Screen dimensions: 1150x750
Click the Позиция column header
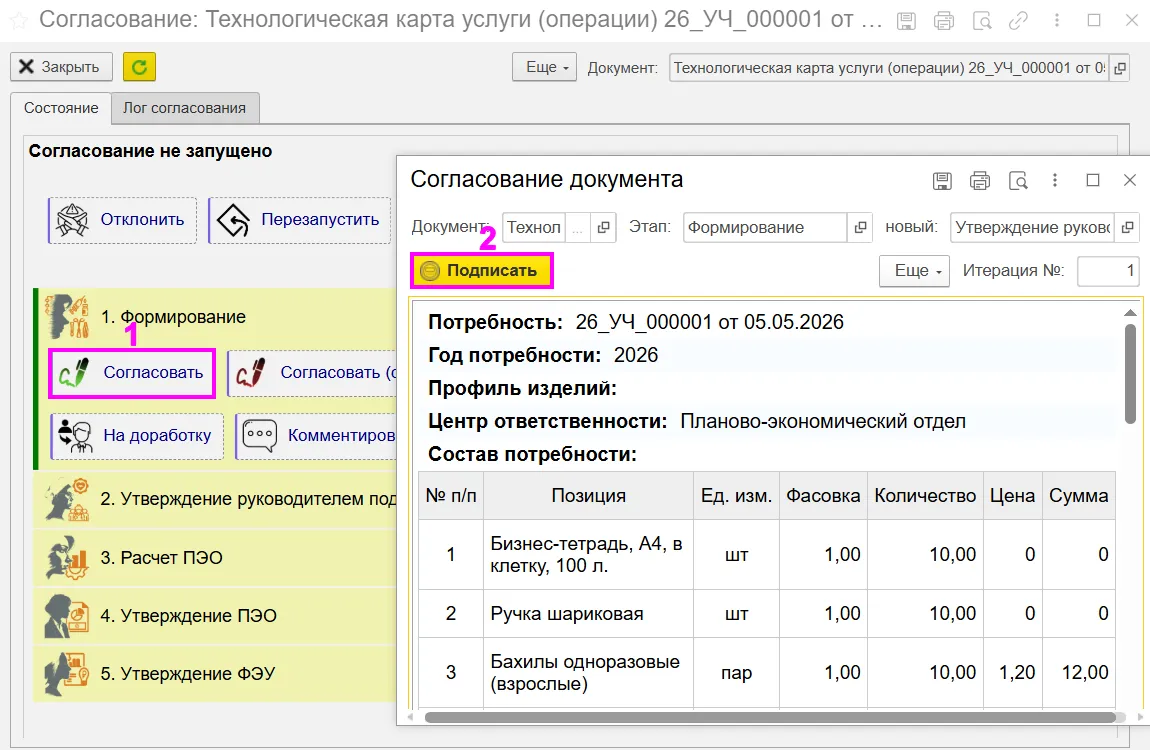coord(588,496)
